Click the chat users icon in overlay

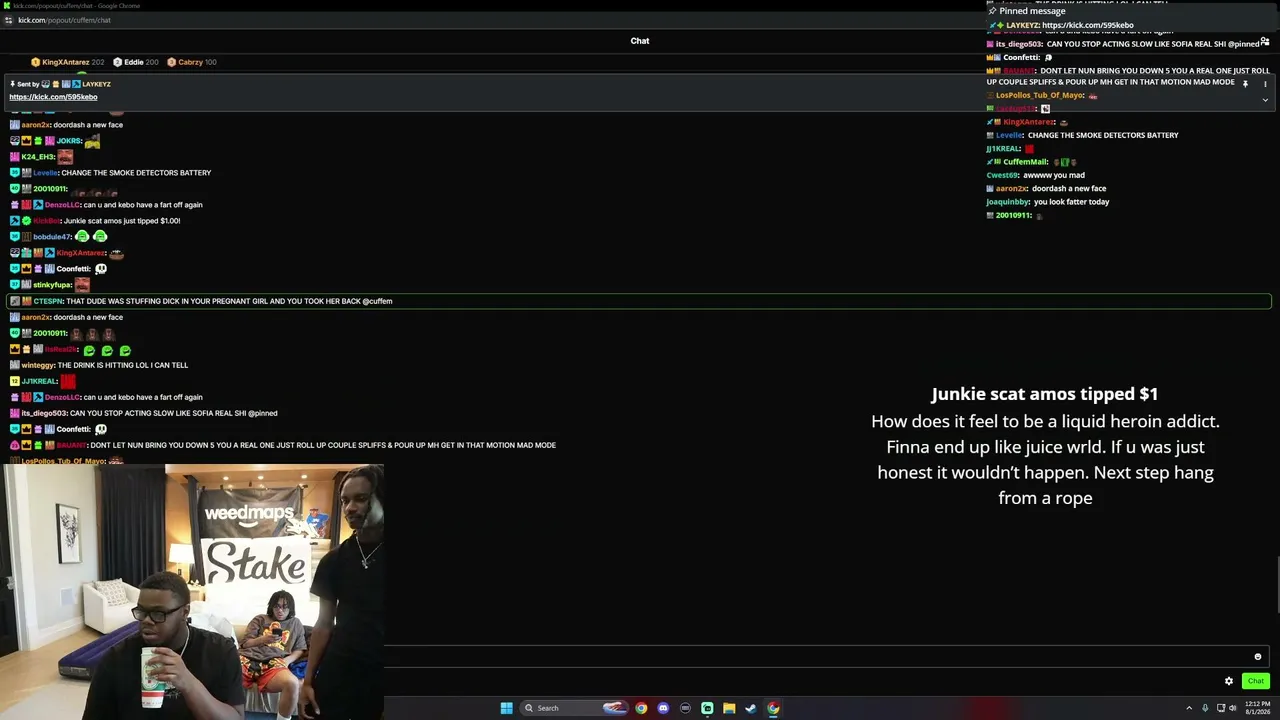coord(1265,42)
